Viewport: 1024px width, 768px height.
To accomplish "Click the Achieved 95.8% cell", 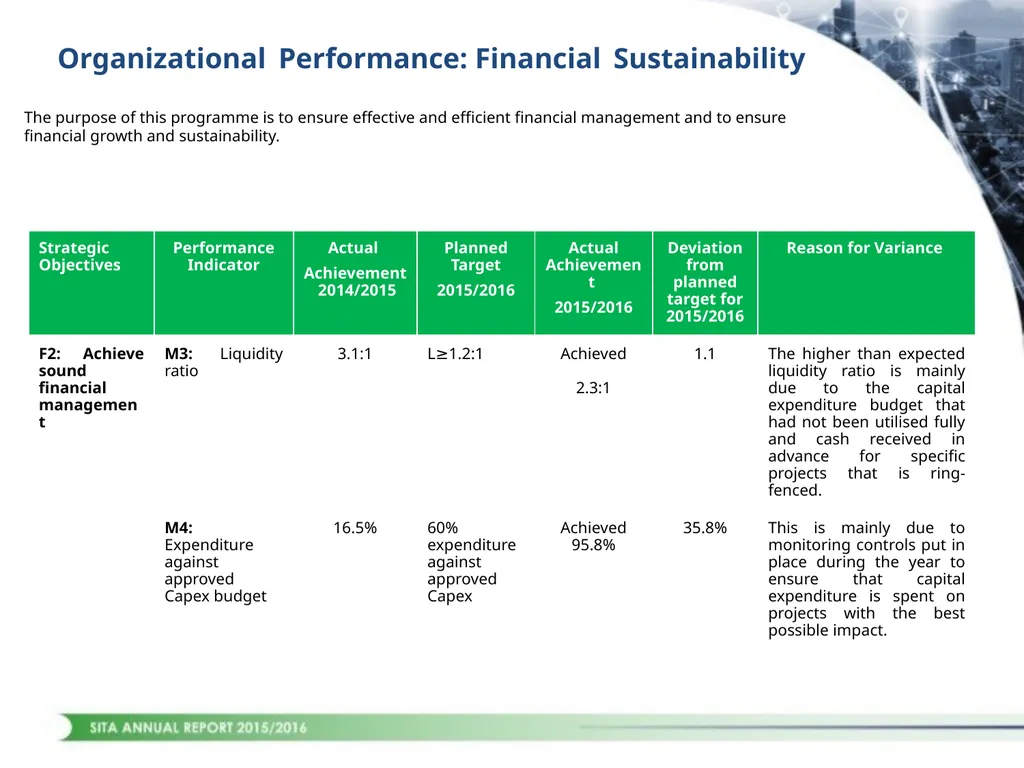I will [593, 537].
